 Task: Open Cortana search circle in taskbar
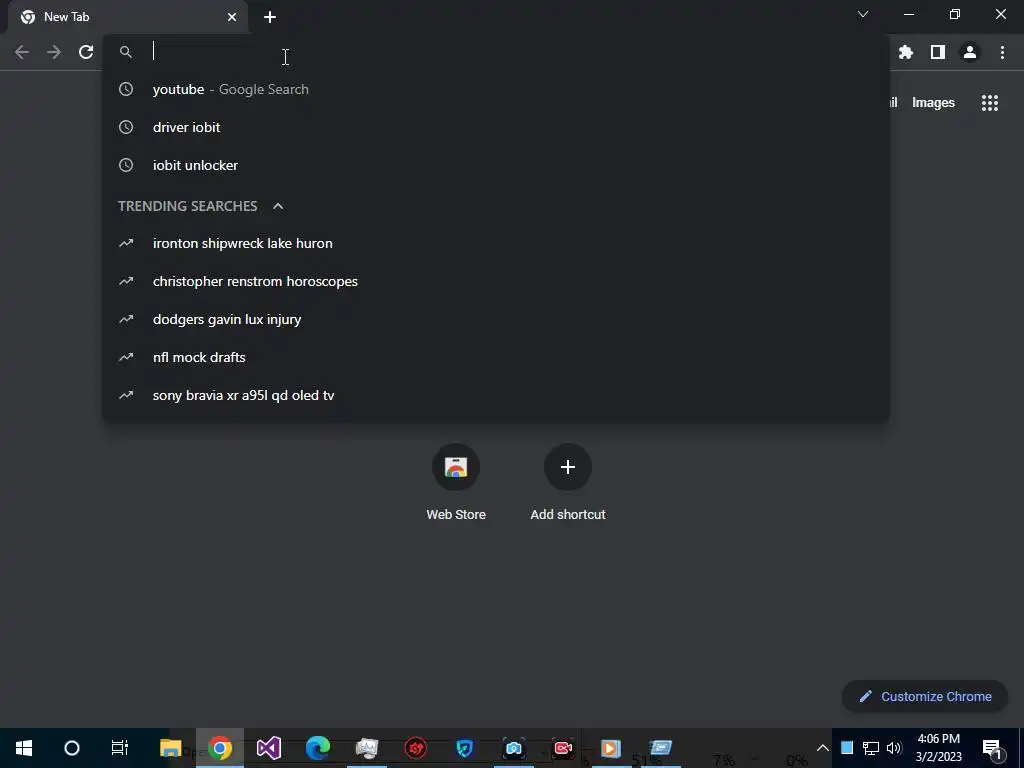coord(72,748)
